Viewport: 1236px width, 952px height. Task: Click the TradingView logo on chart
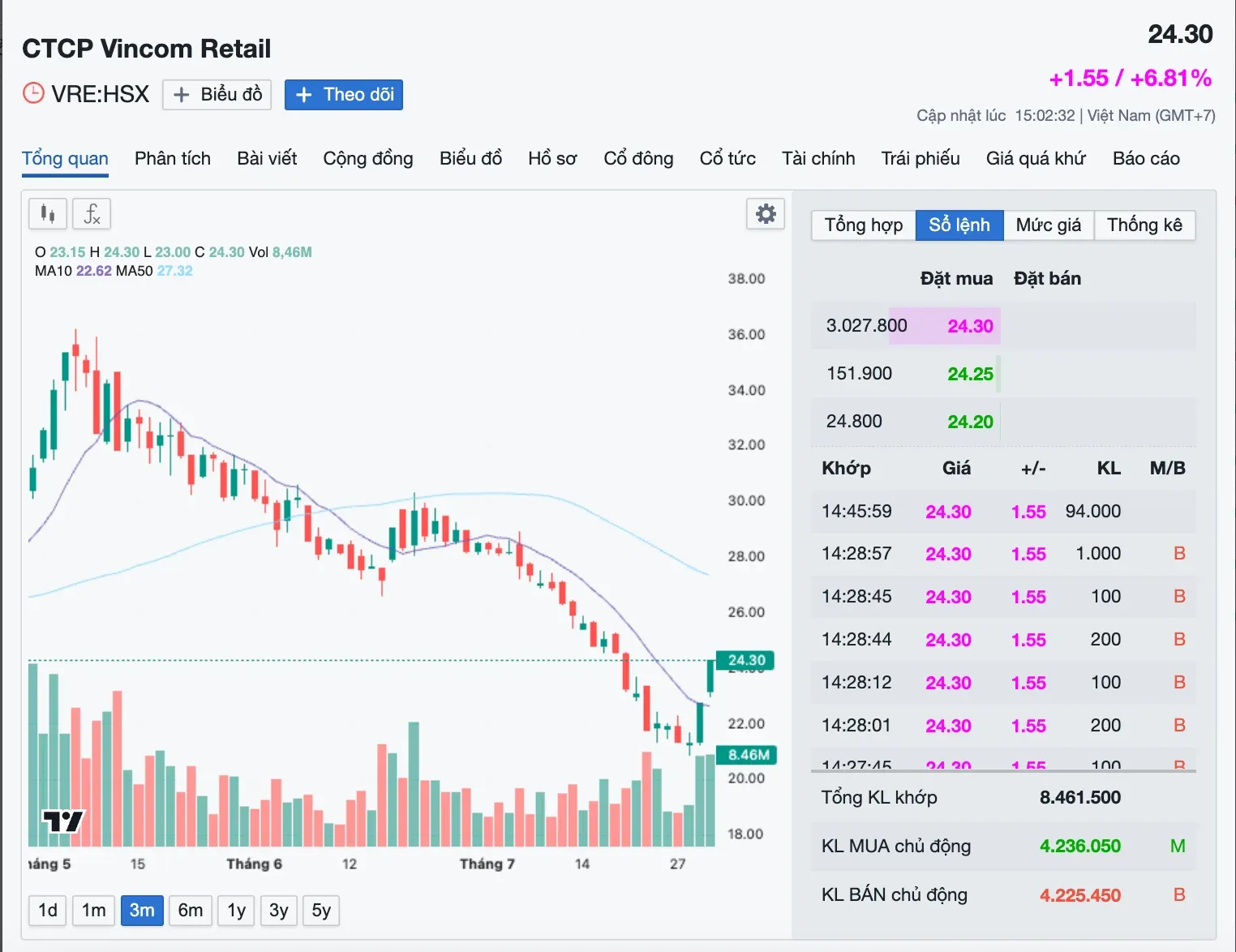point(62,821)
